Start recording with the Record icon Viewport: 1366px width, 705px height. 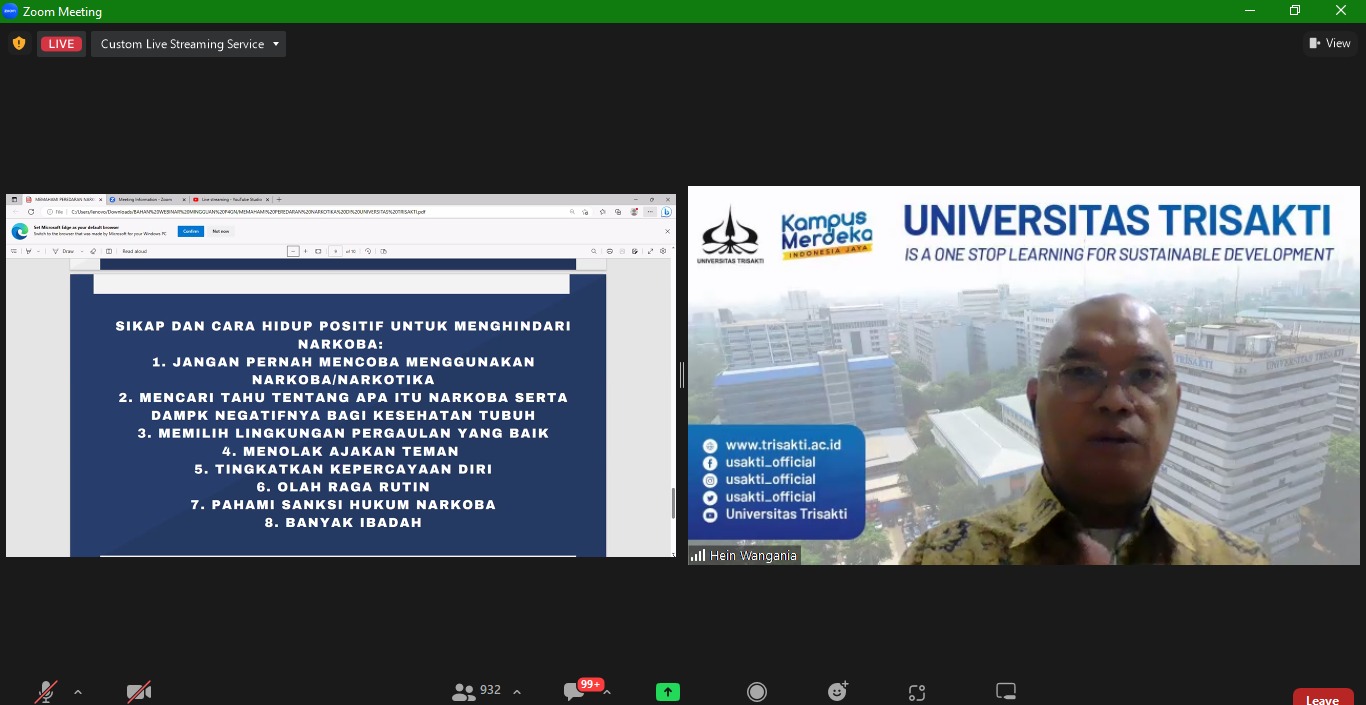coord(757,691)
